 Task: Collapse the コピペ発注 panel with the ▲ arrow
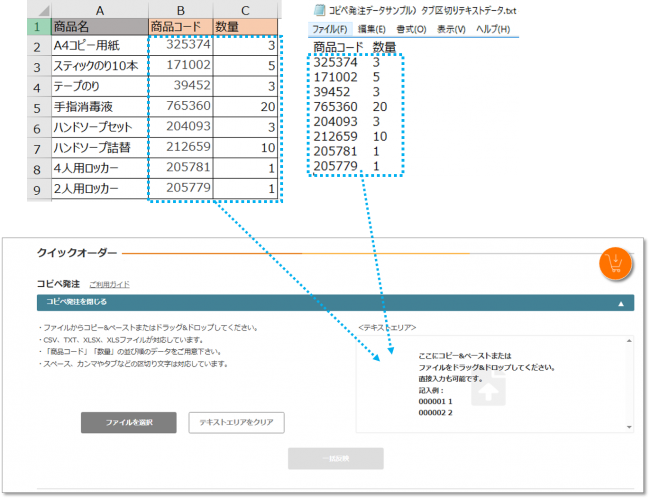point(620,302)
